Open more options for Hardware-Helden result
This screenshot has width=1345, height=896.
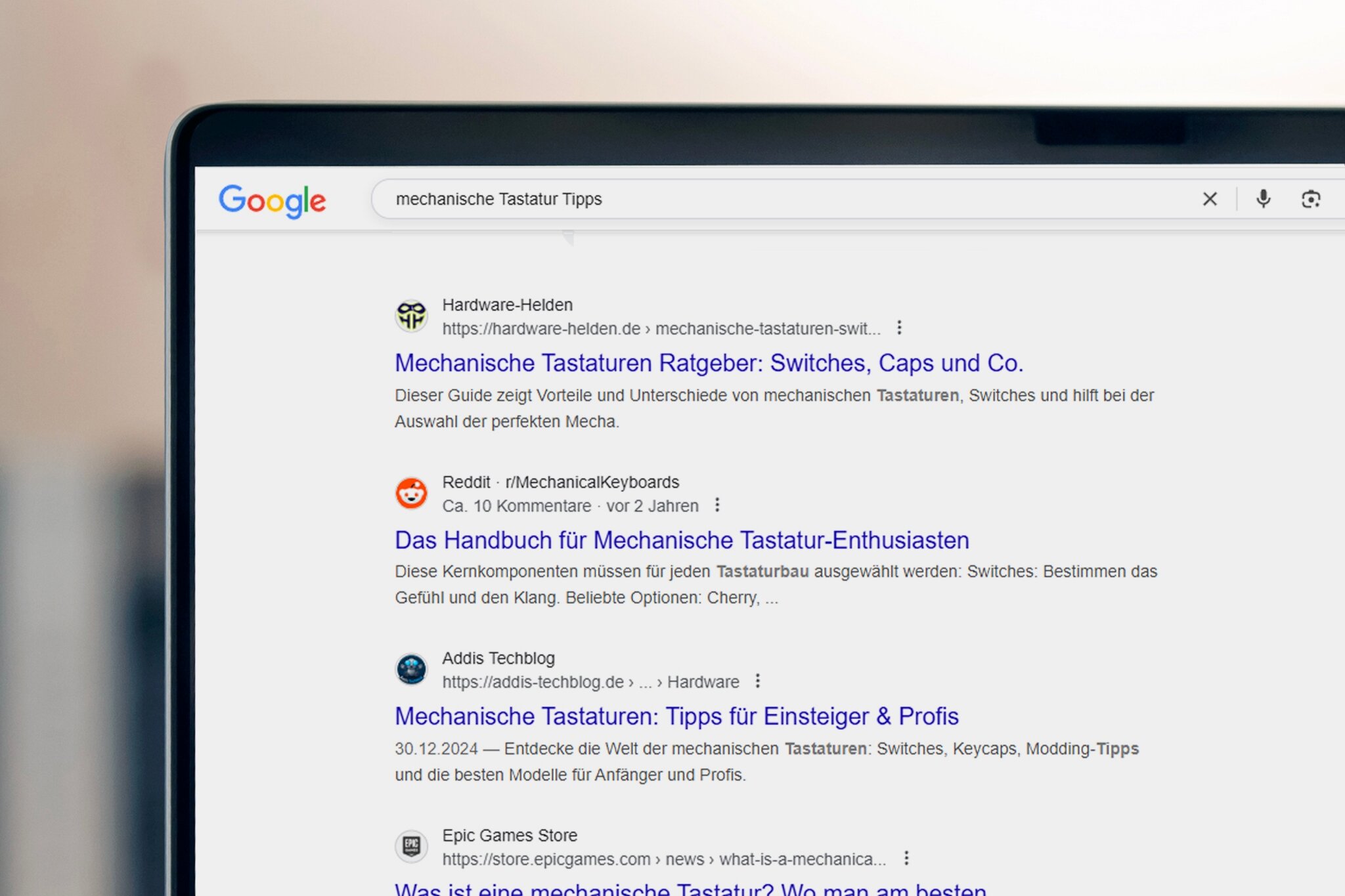point(899,328)
